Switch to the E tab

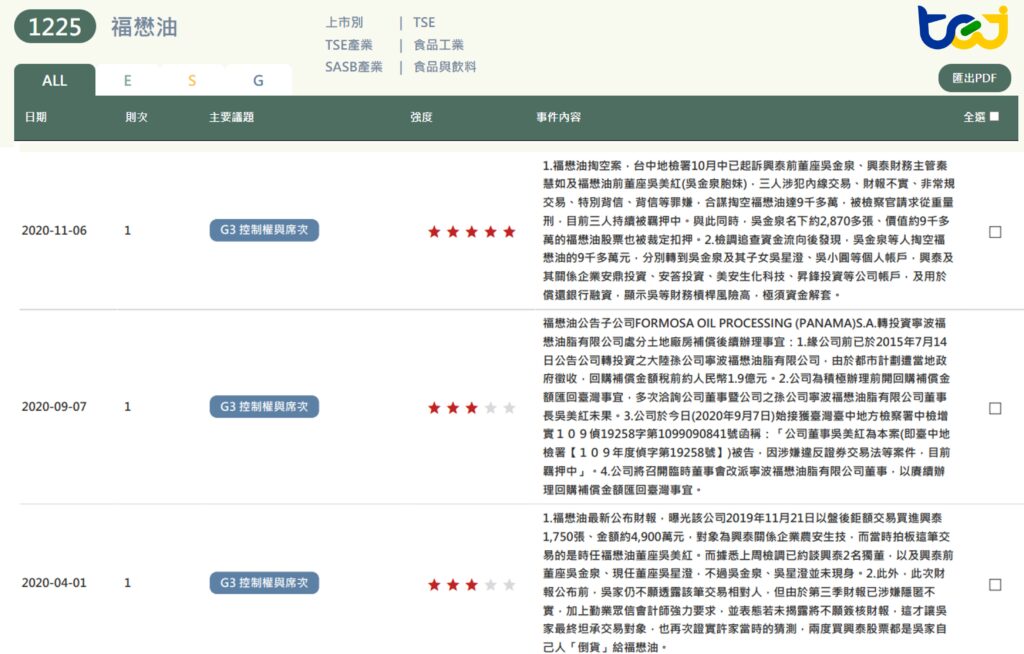point(127,79)
